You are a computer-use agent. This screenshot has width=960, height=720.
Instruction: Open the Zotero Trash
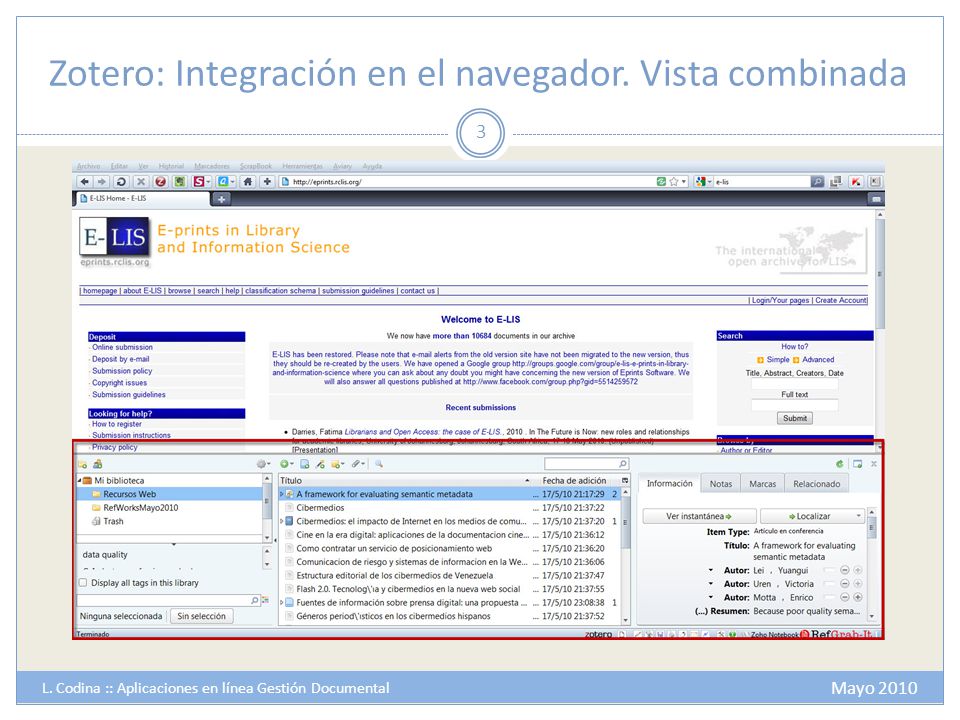tap(113, 521)
